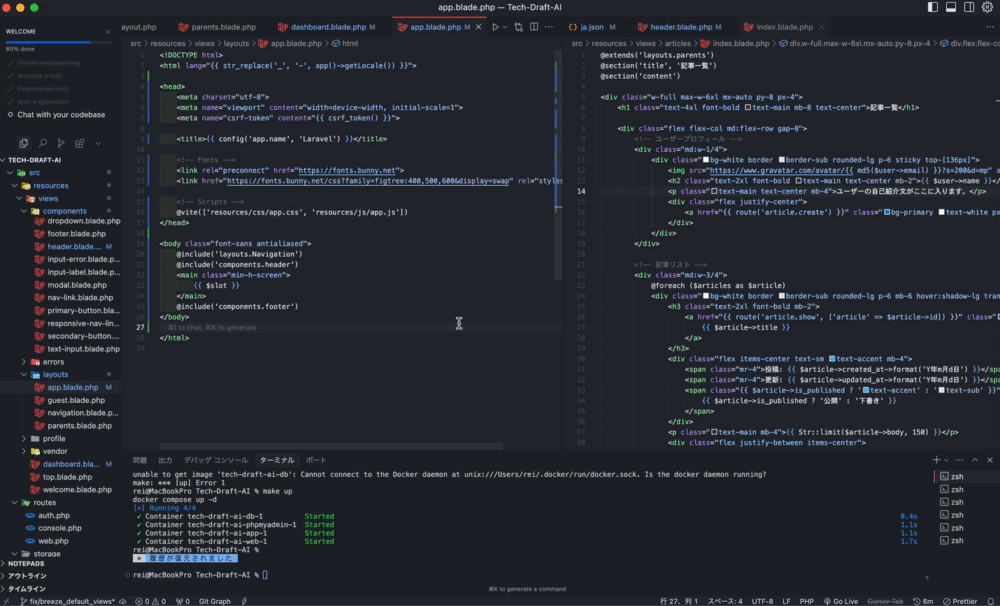Click Go Live in status bar
Screen dimensions: 1000x606
(x=841, y=602)
